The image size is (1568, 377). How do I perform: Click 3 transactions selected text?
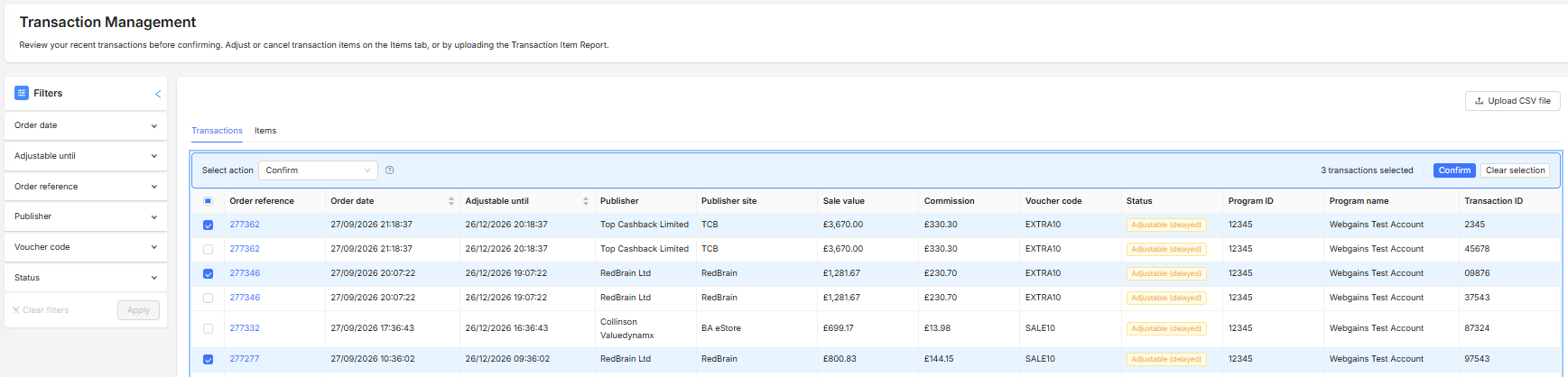pyautogui.click(x=1367, y=170)
